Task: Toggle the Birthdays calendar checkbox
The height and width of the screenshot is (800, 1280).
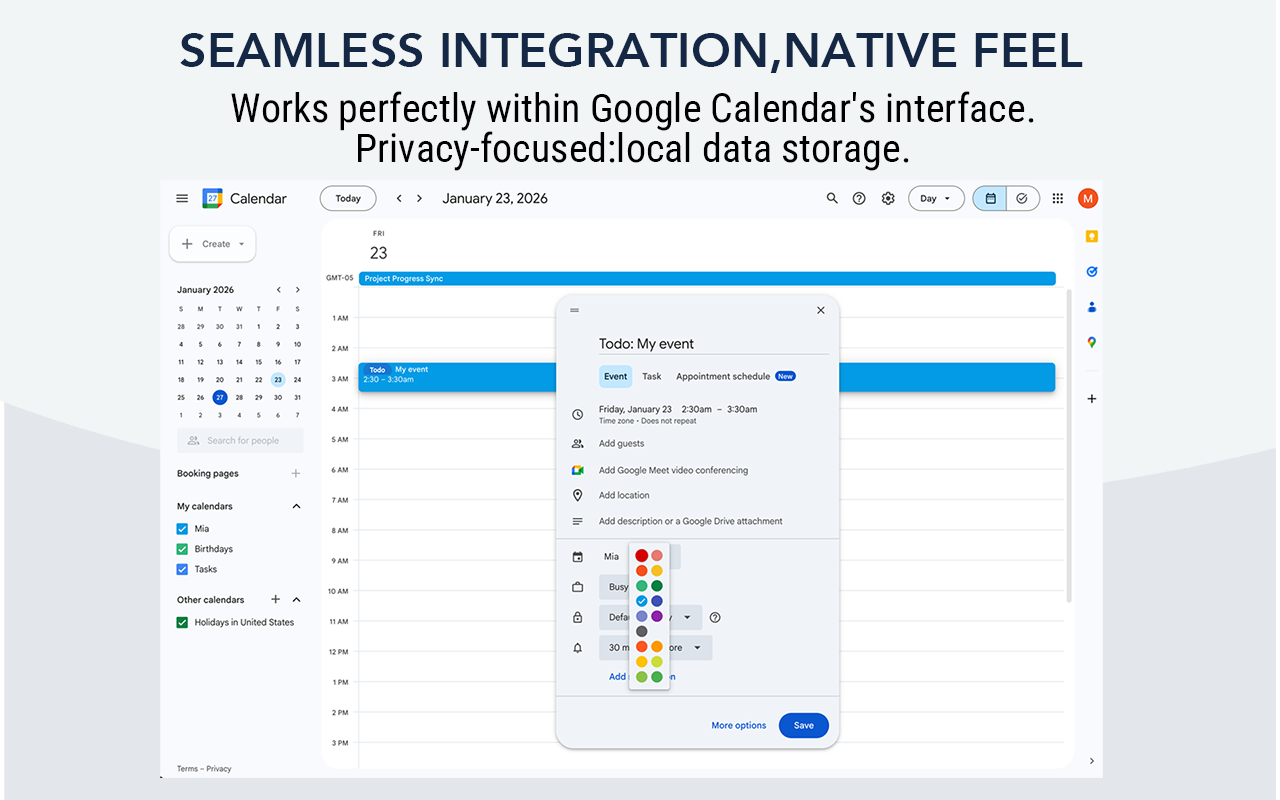Action: (x=182, y=549)
